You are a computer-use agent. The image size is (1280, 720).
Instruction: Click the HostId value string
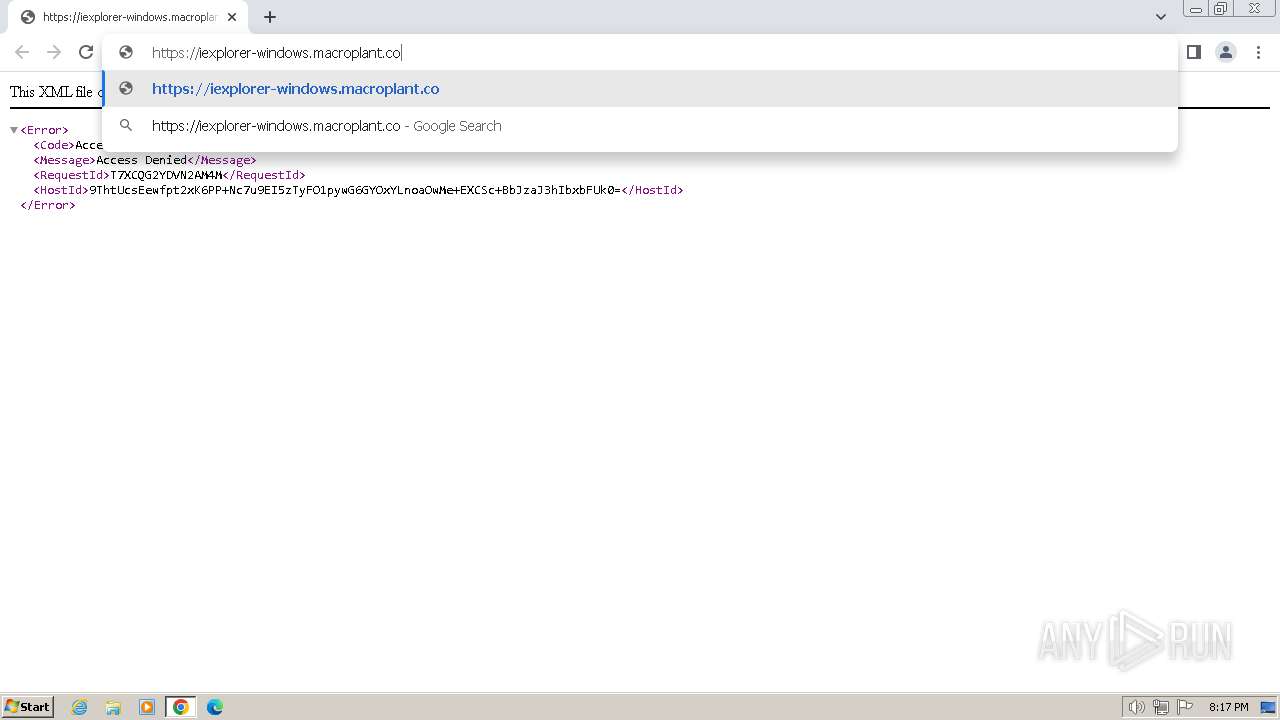(x=355, y=190)
